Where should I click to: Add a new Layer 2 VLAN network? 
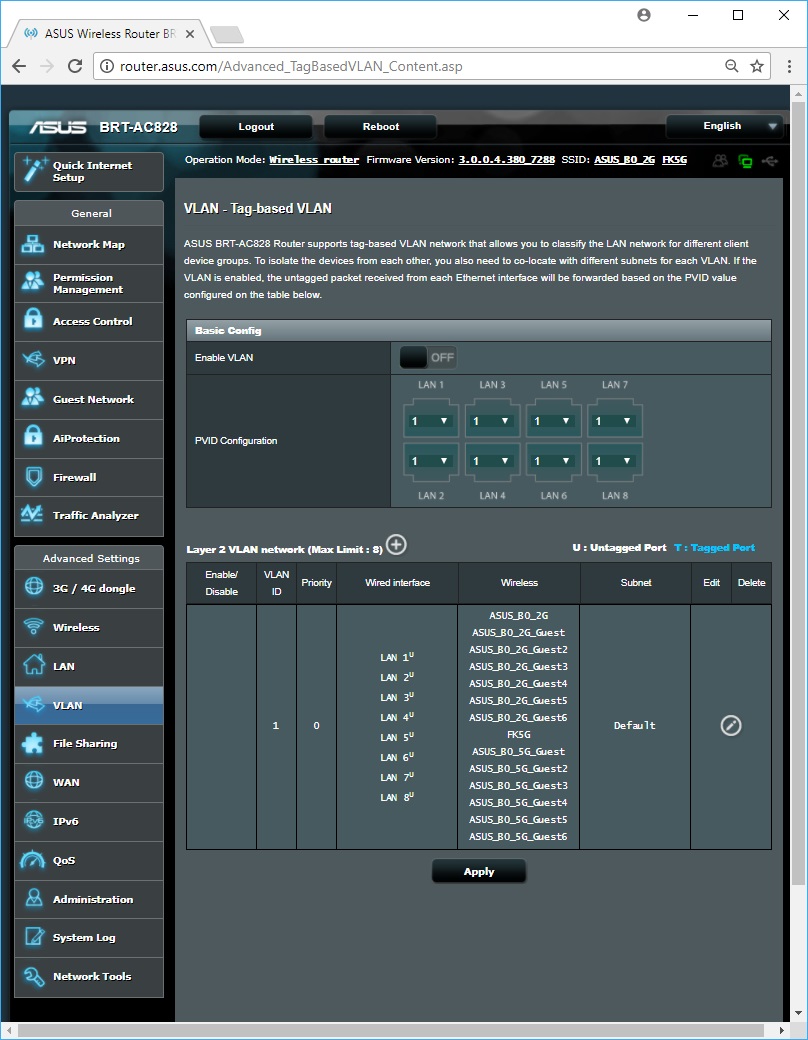397,545
